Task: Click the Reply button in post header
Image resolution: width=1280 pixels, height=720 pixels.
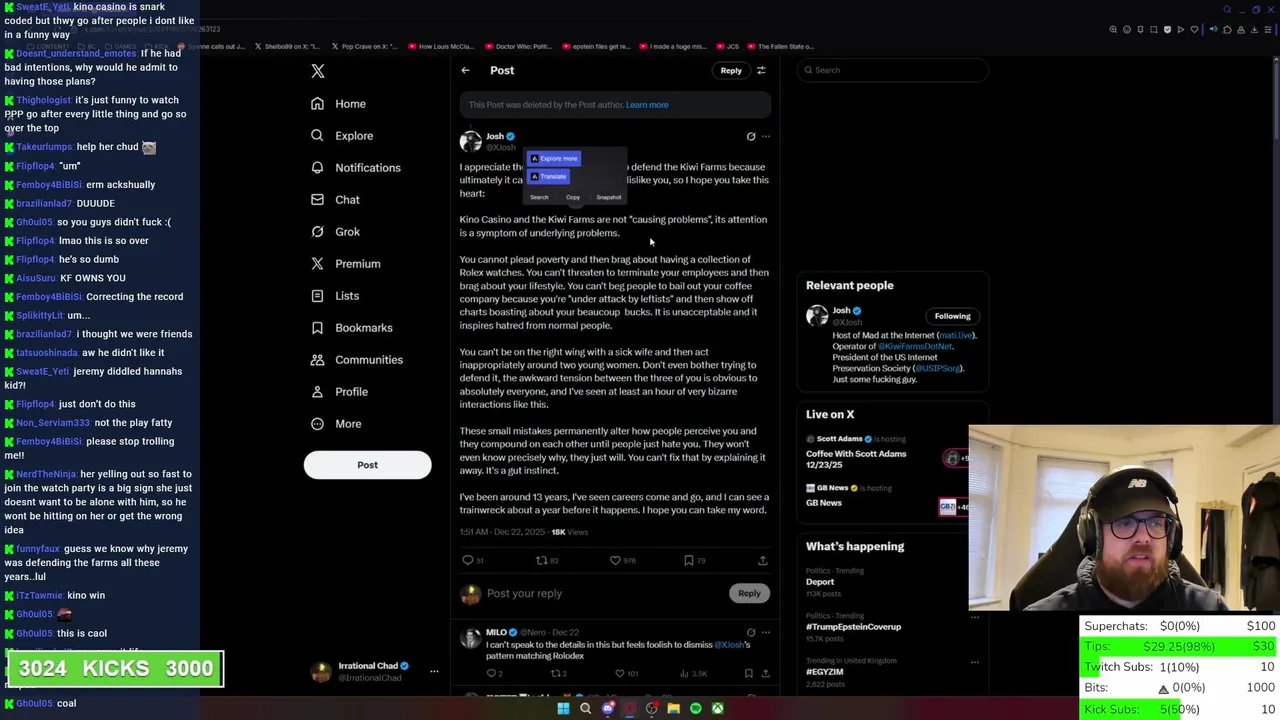Action: 731,71
